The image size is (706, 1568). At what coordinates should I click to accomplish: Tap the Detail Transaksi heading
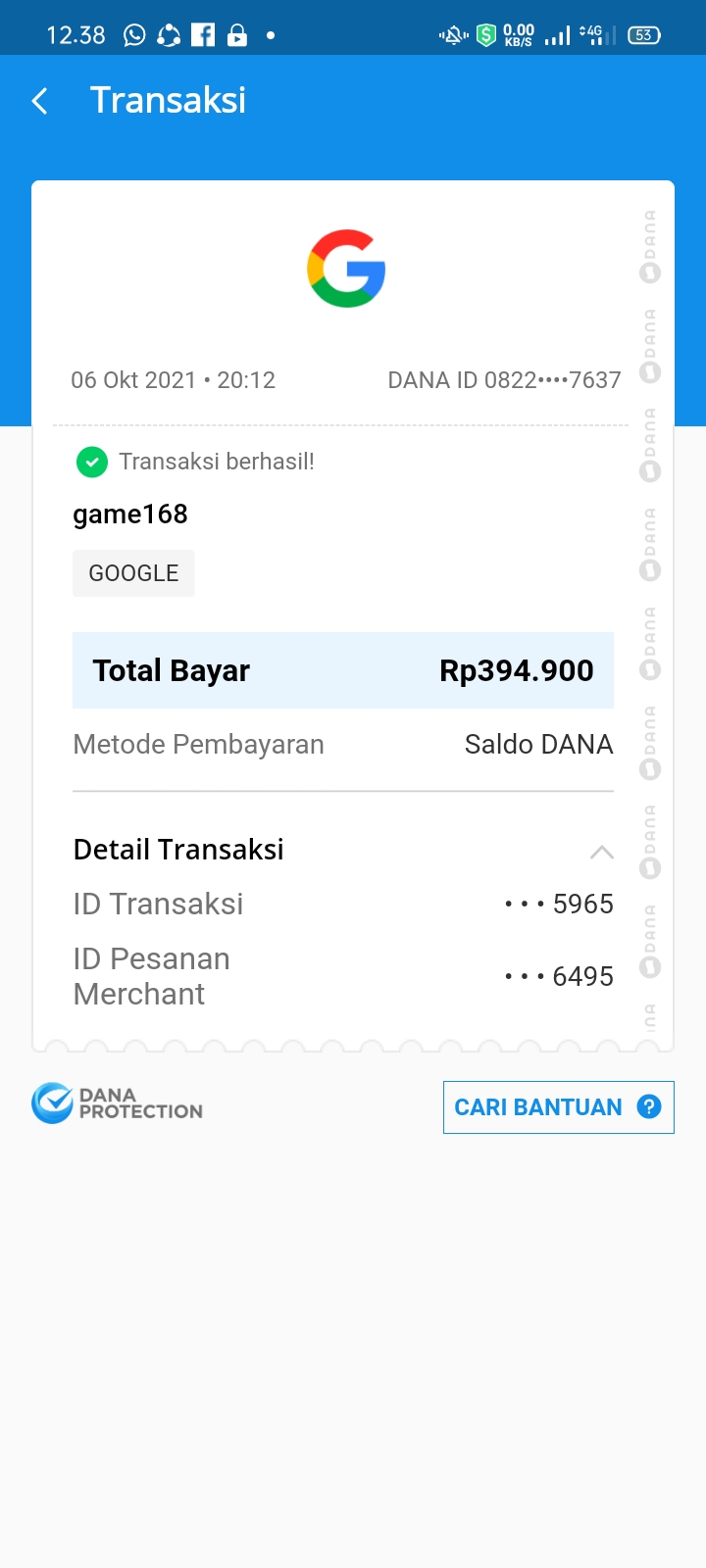[178, 850]
